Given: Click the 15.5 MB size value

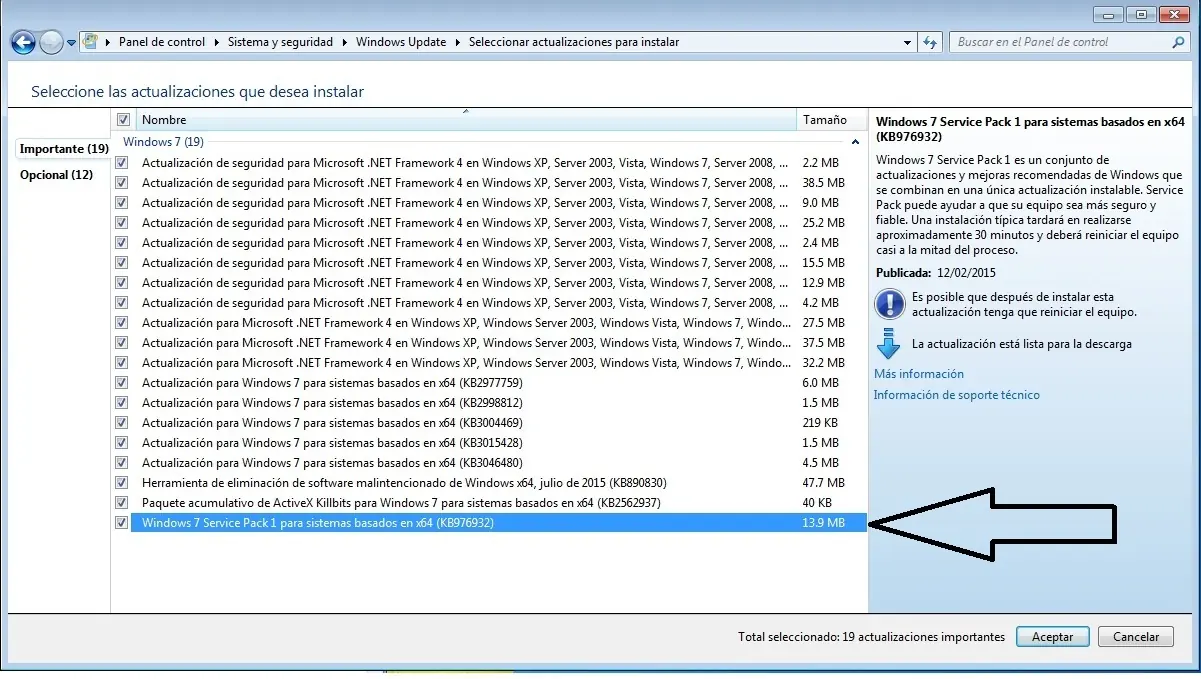Looking at the screenshot, I should pyautogui.click(x=823, y=262).
